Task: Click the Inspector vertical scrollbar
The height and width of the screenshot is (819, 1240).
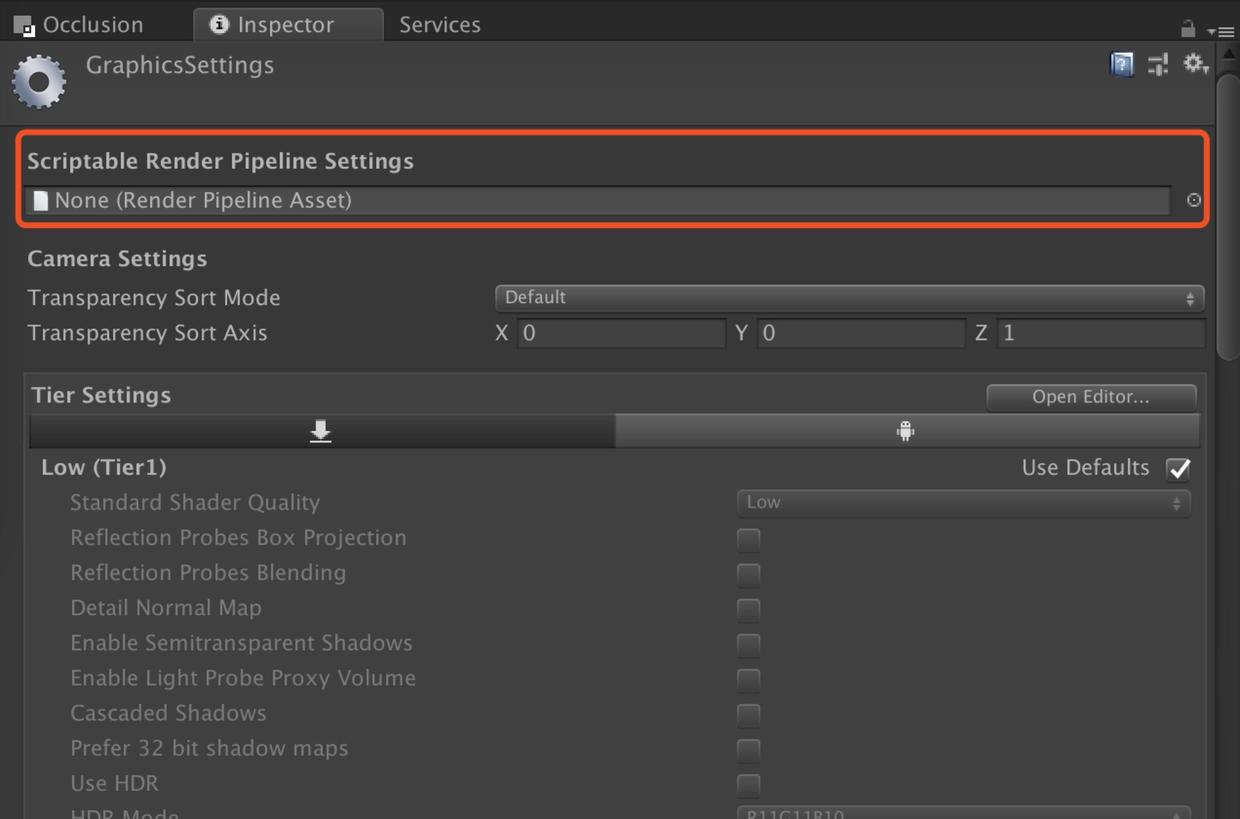Action: coord(1228,220)
